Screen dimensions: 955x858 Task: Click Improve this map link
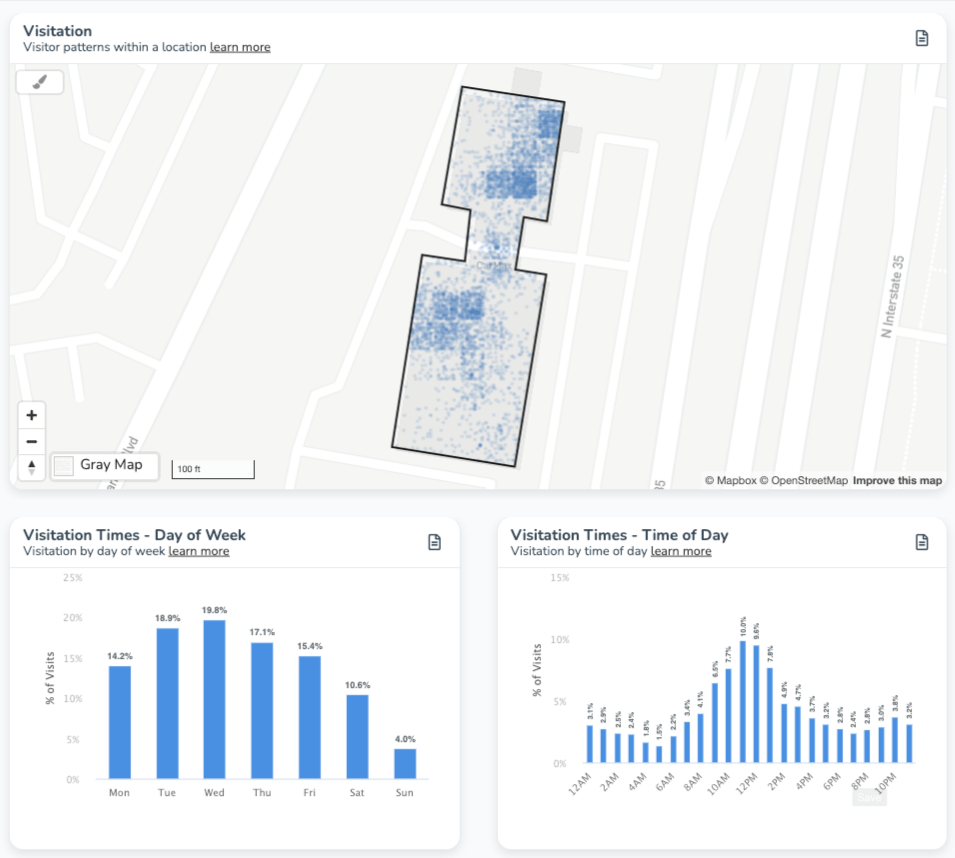897,480
